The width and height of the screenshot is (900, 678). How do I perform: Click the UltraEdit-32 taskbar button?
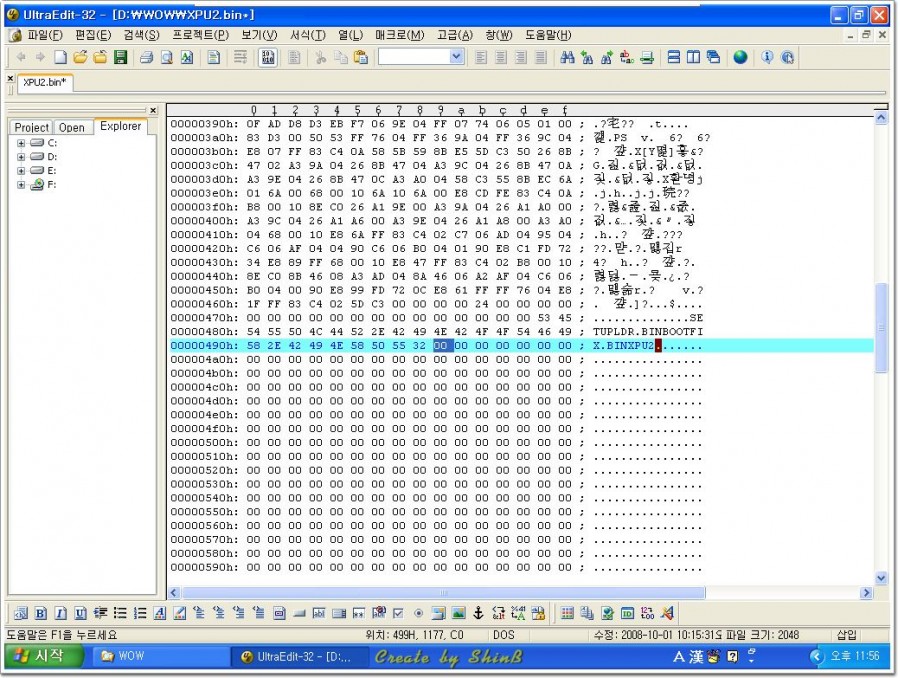[300, 656]
